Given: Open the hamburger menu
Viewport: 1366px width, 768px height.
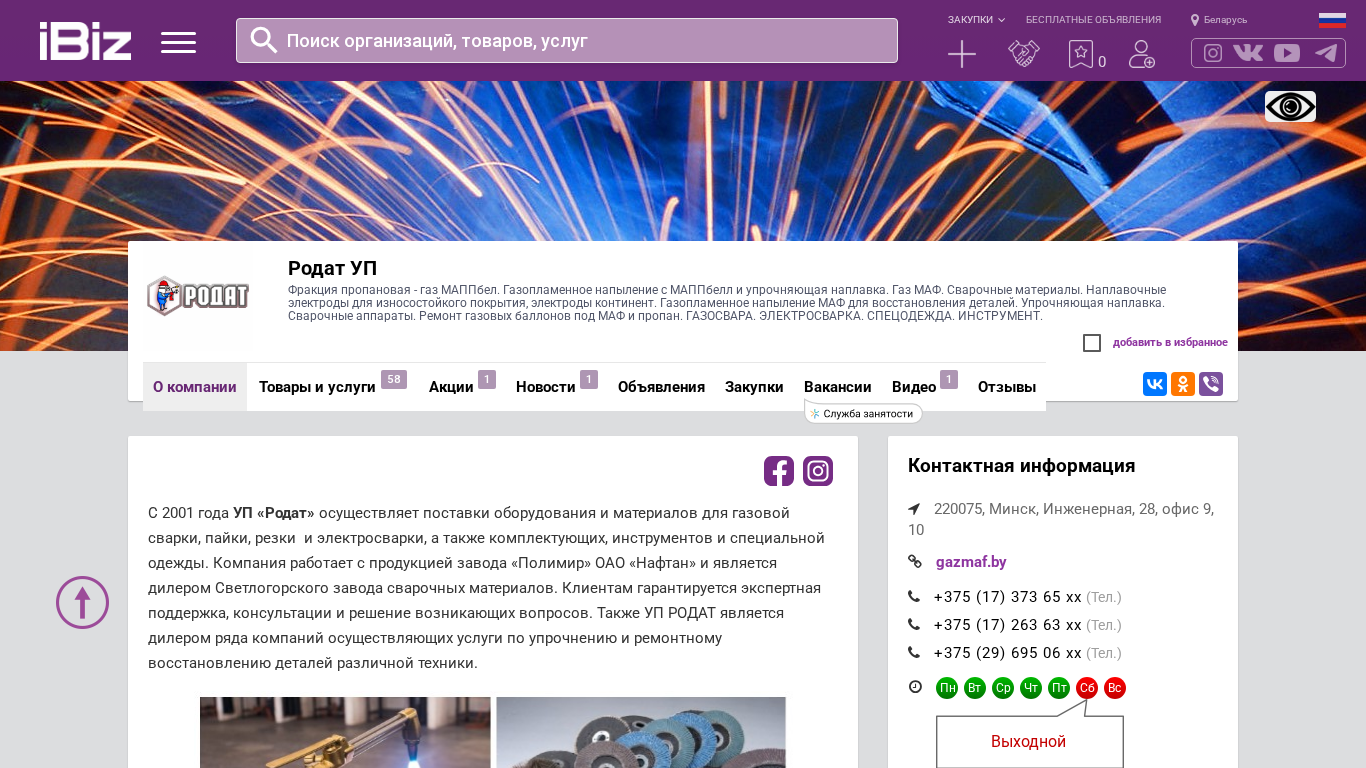Looking at the screenshot, I should click(178, 42).
